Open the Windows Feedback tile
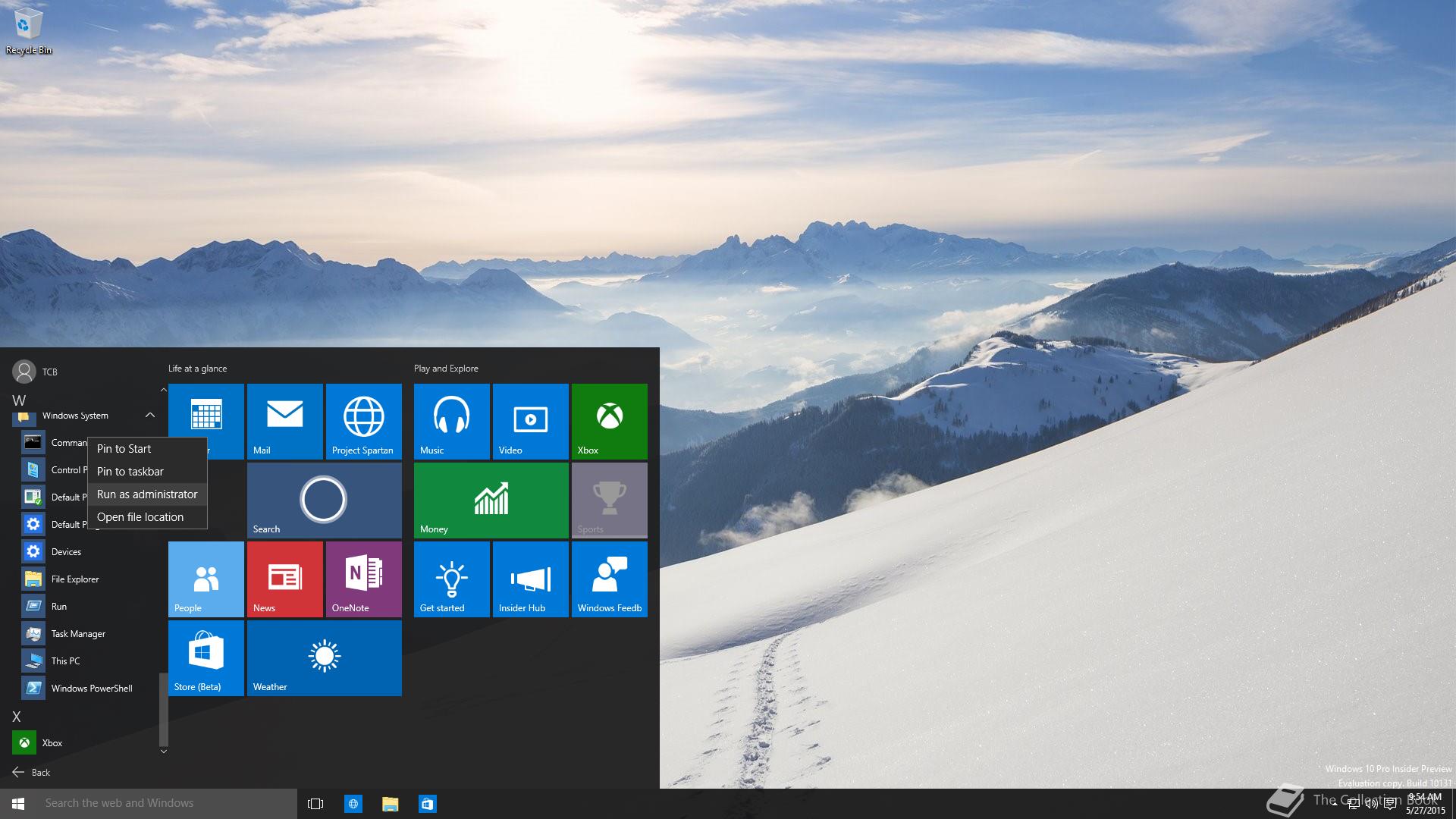Image resolution: width=1456 pixels, height=819 pixels. [x=610, y=579]
